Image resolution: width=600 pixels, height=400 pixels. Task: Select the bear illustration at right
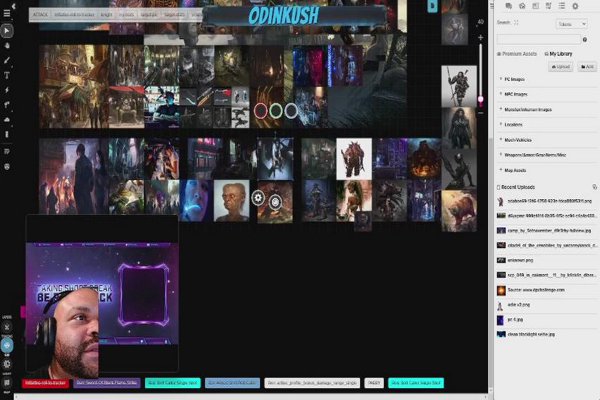click(x=459, y=210)
